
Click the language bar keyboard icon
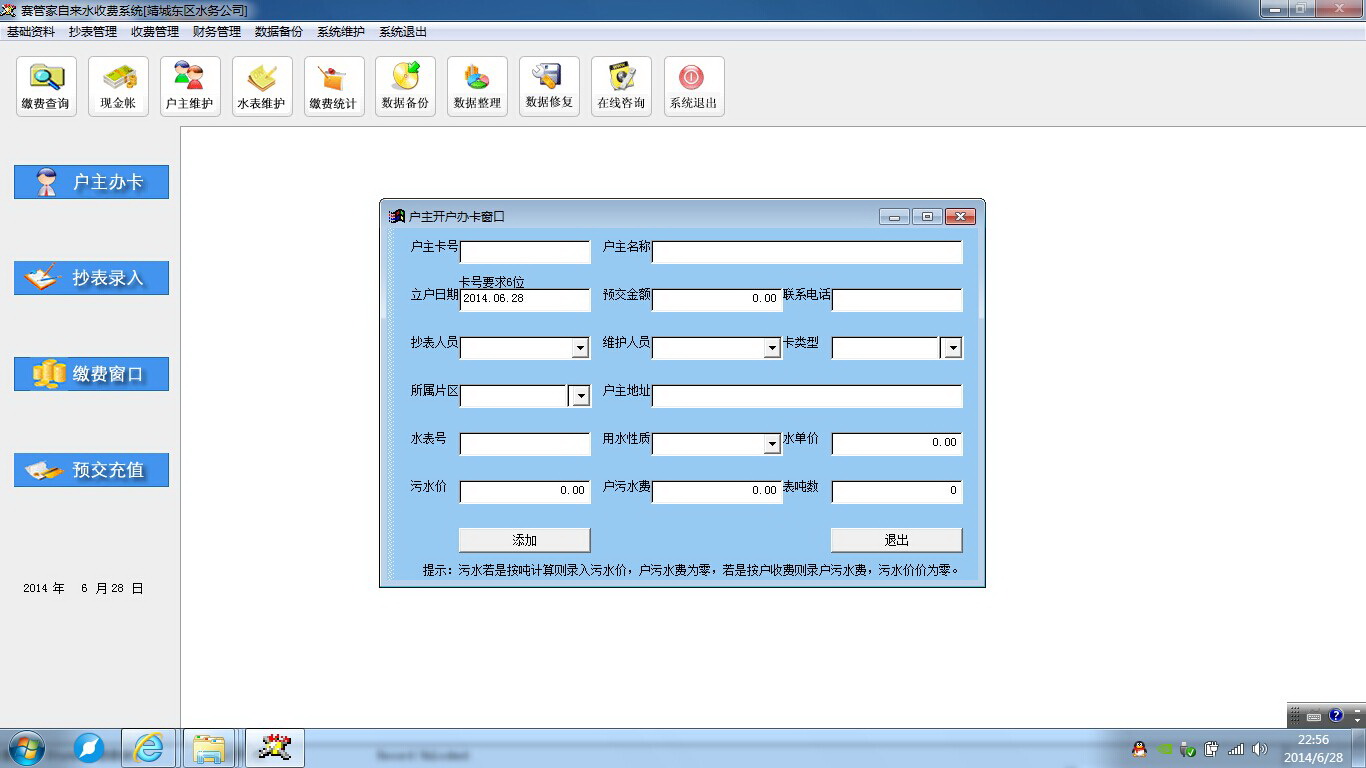click(x=1314, y=716)
